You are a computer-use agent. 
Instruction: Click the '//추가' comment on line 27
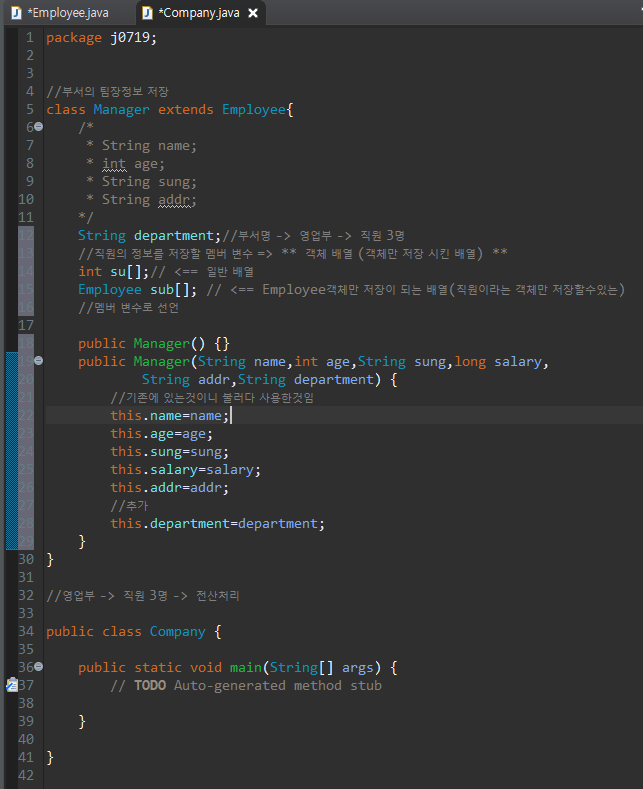[129, 506]
